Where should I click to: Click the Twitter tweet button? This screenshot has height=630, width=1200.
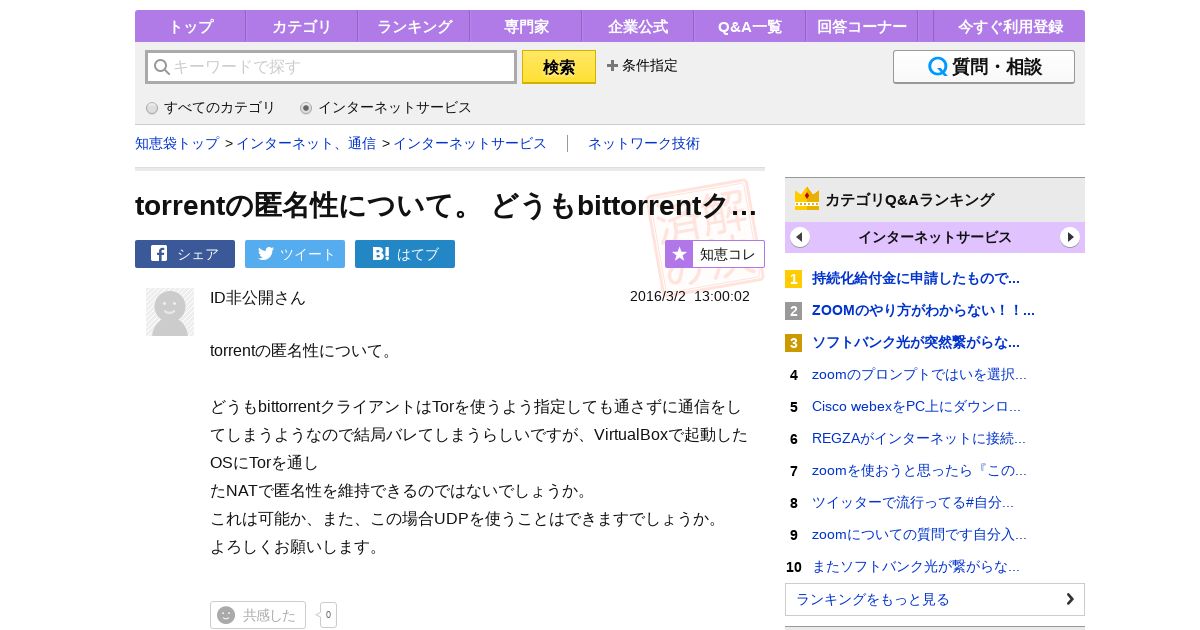click(x=295, y=254)
